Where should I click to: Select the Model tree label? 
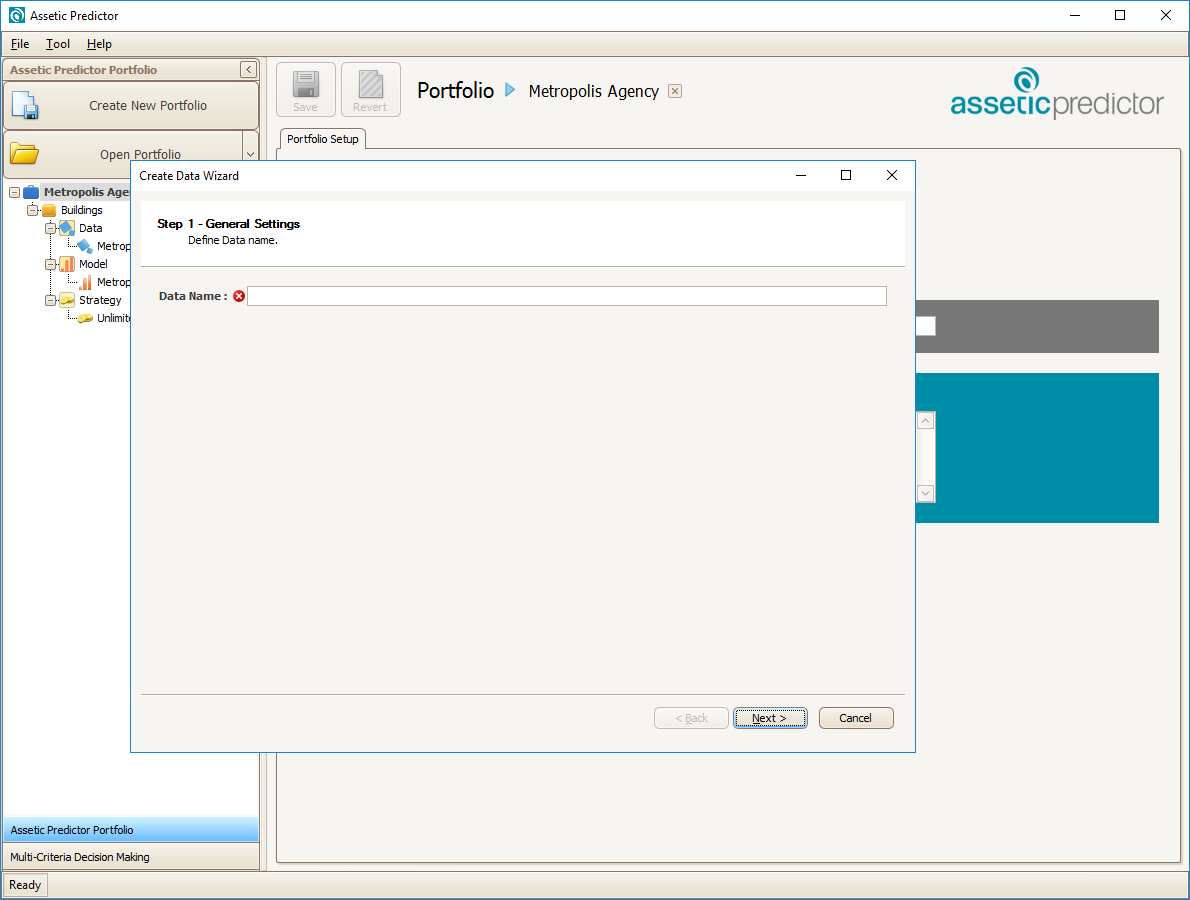[x=93, y=264]
